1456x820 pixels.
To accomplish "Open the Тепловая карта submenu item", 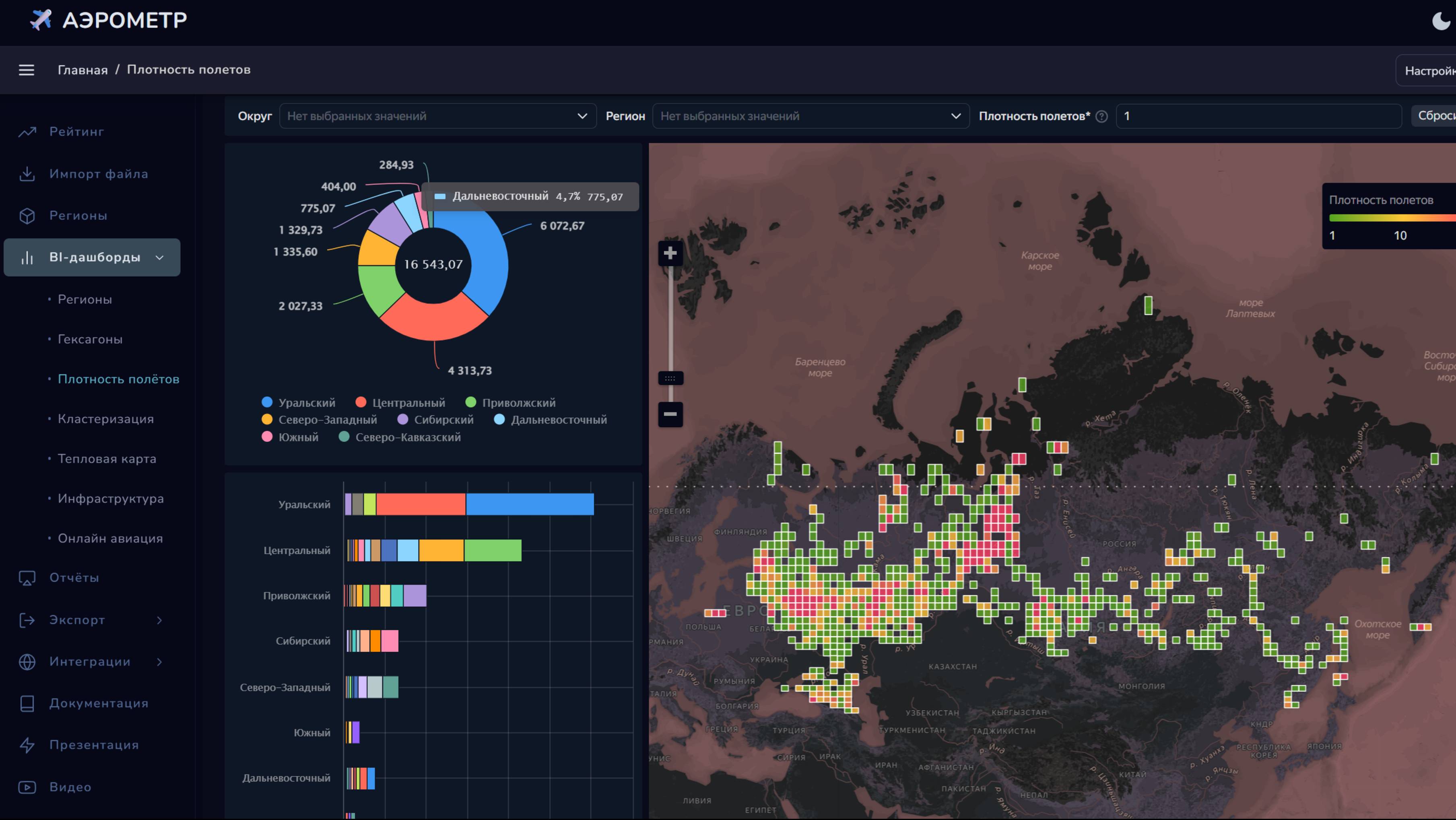I will click(107, 459).
